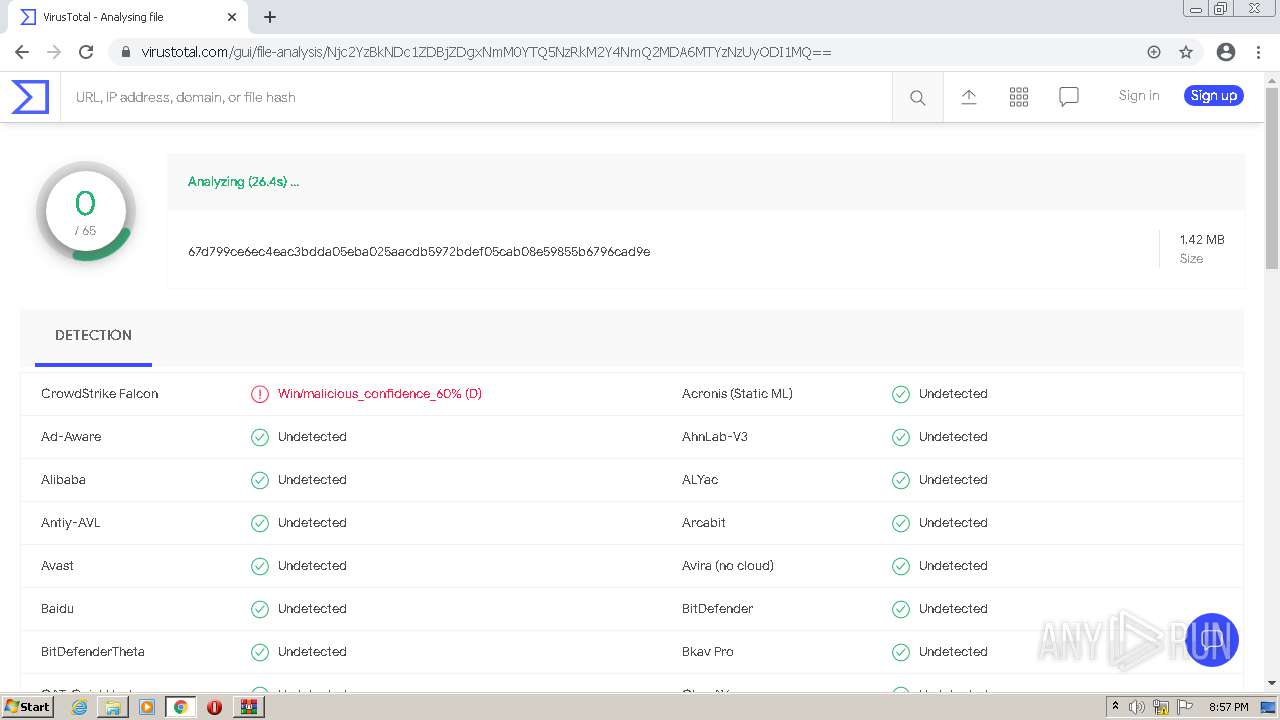Click the install/zoom plus icon in address bar
1280x720 pixels.
pos(1154,52)
